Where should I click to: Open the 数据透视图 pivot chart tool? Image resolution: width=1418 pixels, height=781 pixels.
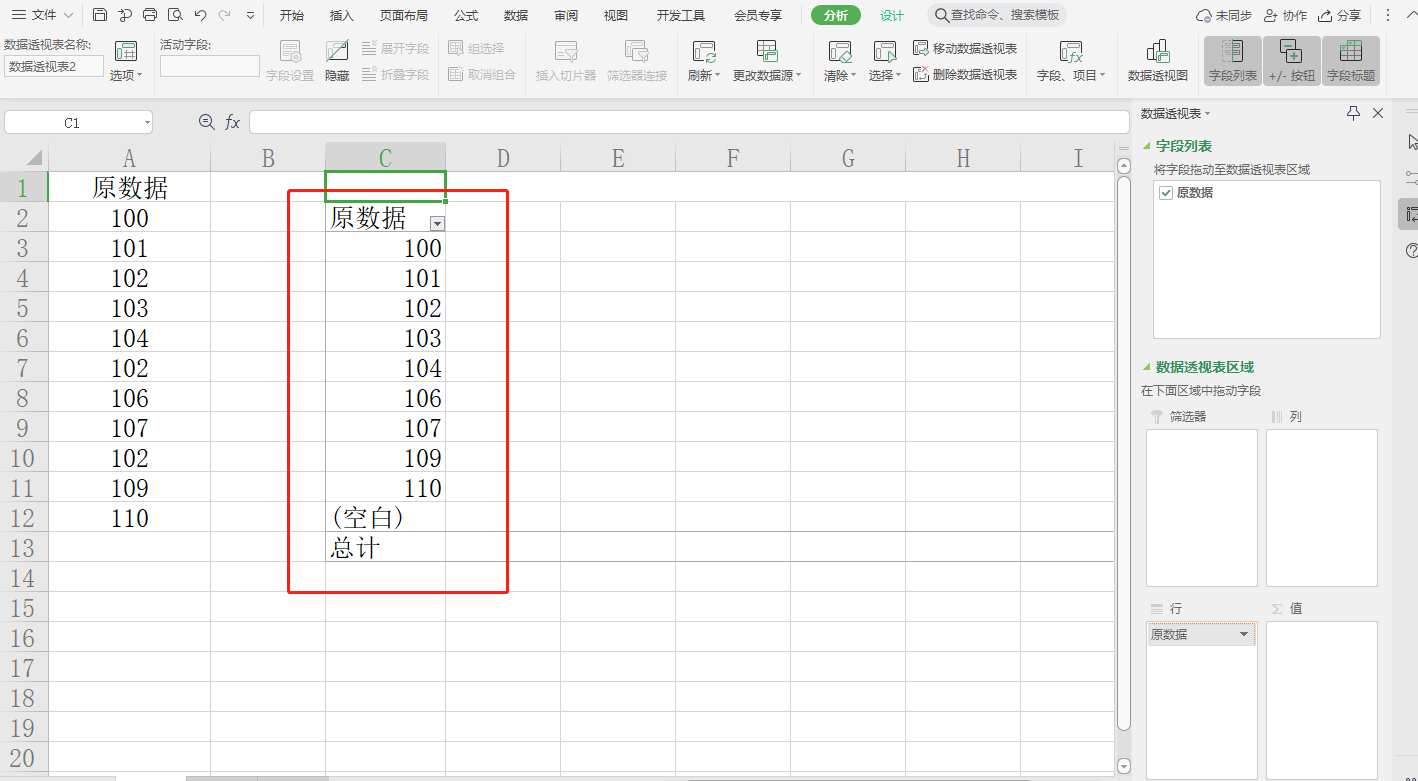coord(1158,53)
